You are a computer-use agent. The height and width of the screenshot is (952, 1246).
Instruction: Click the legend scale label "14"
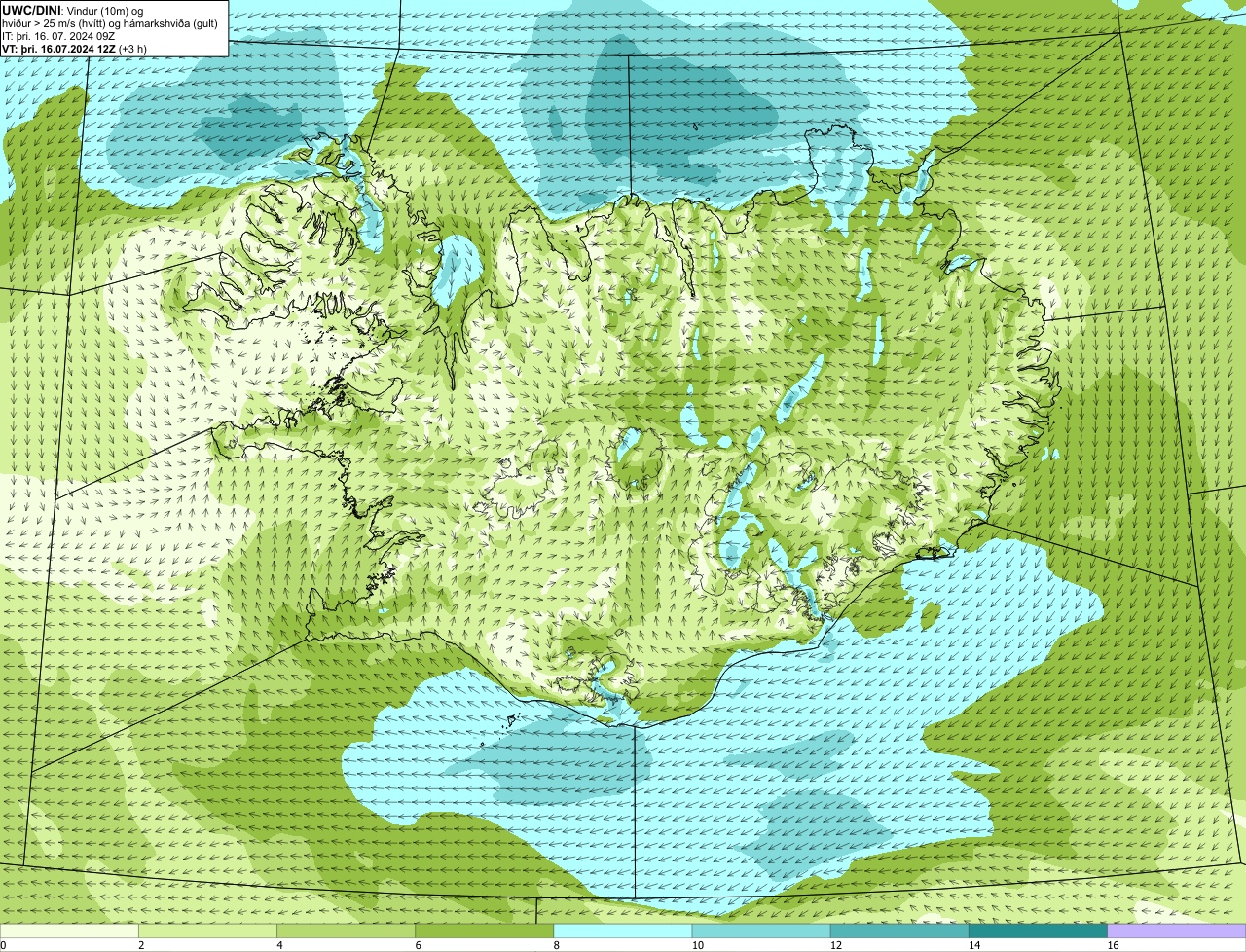(974, 945)
